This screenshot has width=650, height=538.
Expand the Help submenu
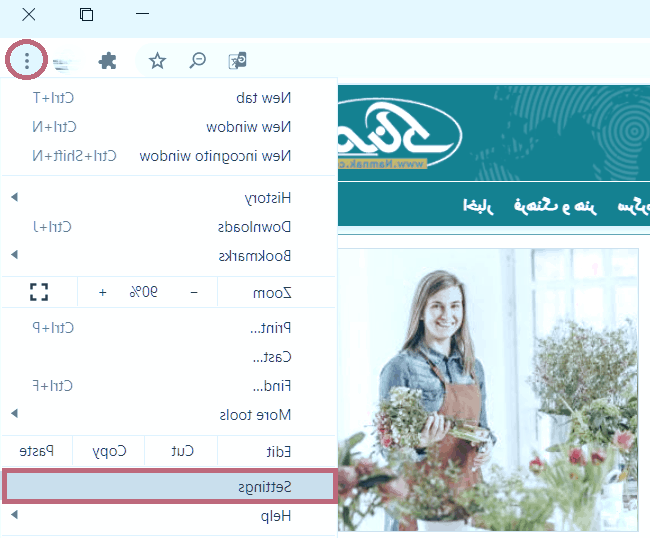(168, 516)
